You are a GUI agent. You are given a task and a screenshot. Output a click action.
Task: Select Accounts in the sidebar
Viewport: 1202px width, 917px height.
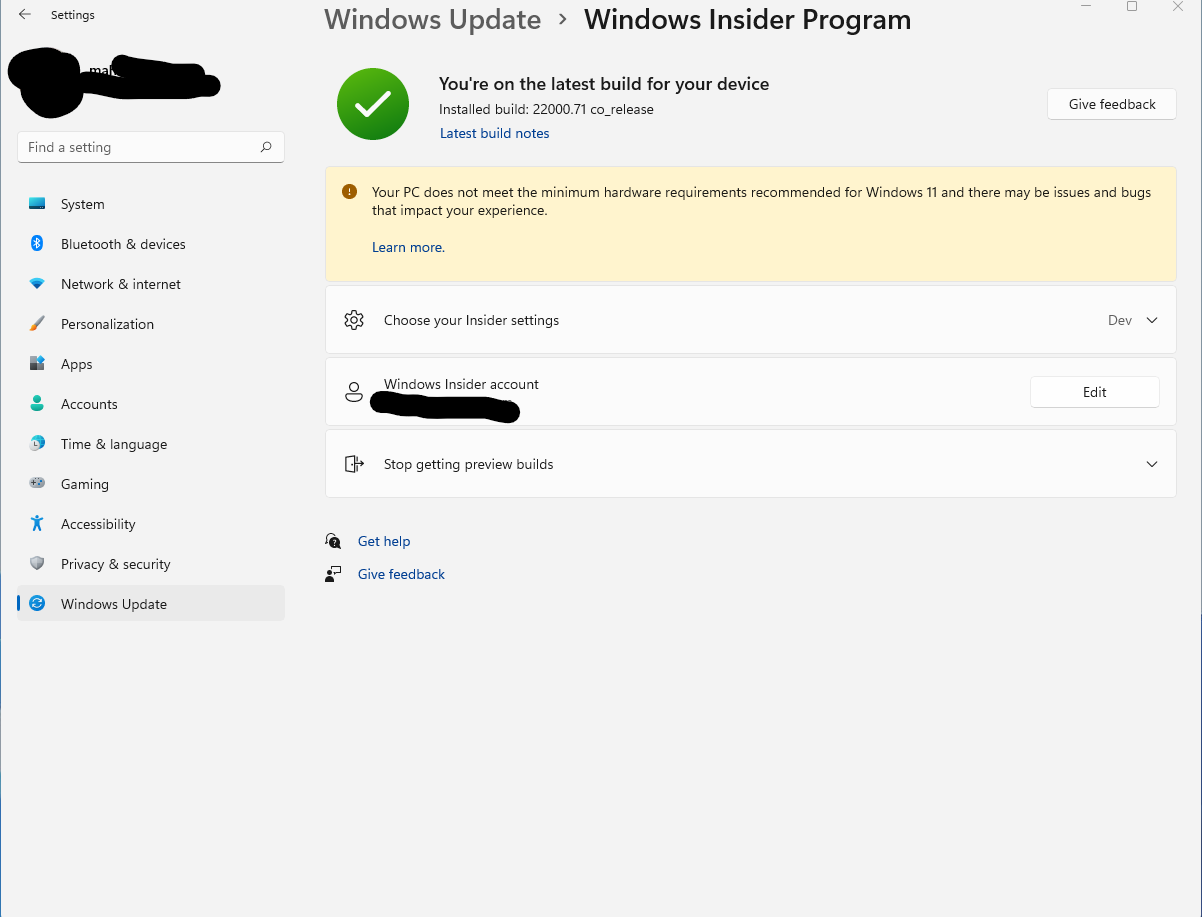point(151,404)
